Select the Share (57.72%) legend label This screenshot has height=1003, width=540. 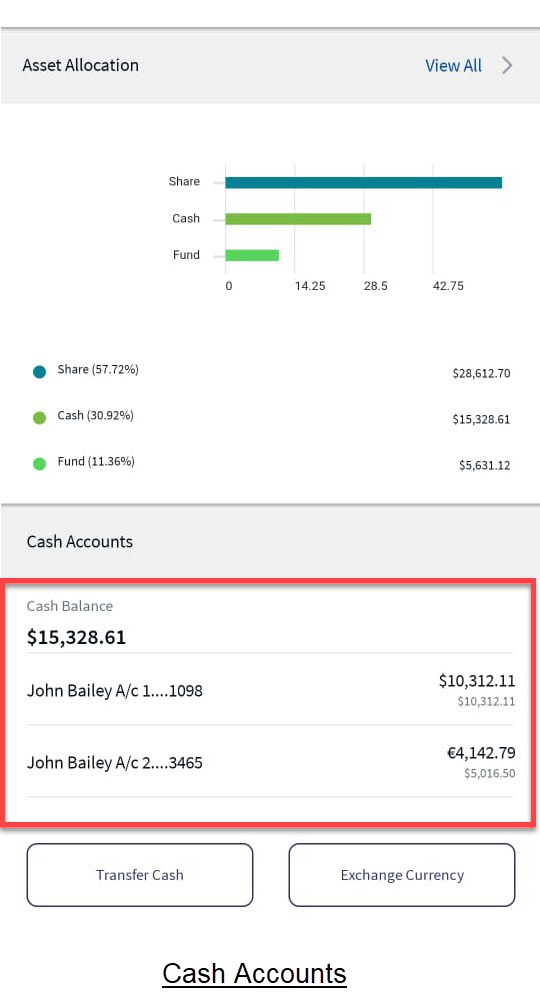[98, 370]
